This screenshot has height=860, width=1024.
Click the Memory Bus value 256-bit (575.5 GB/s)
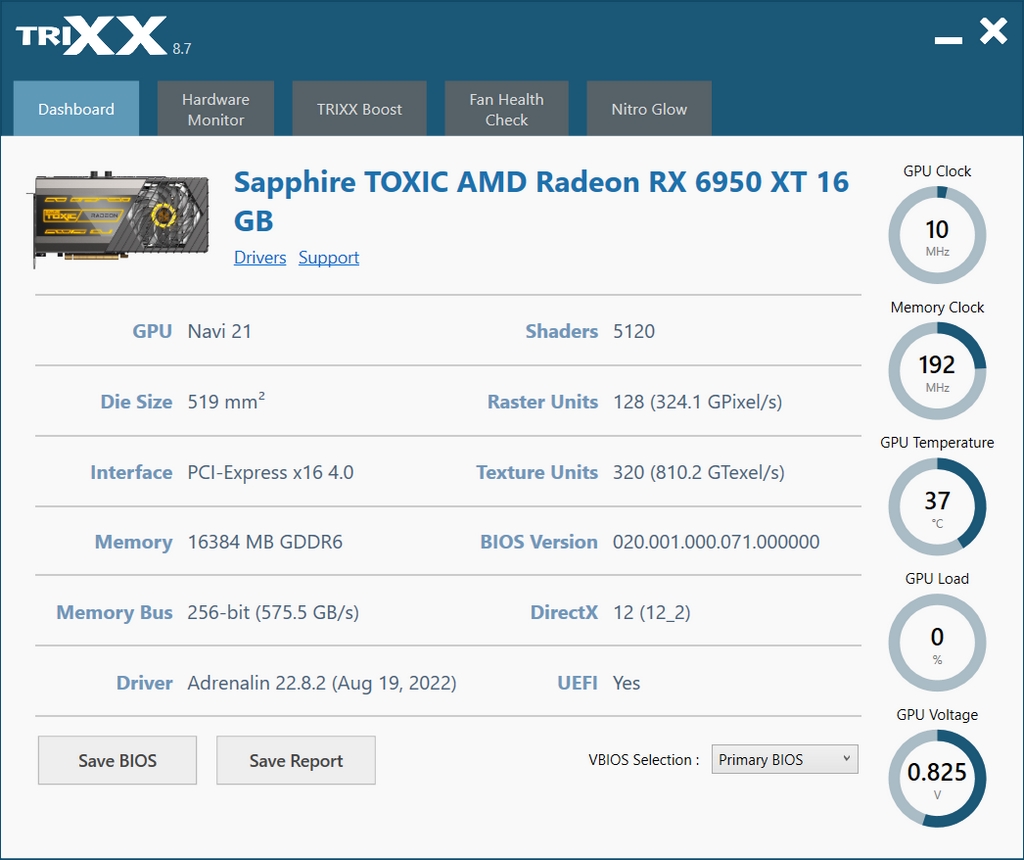(273, 613)
